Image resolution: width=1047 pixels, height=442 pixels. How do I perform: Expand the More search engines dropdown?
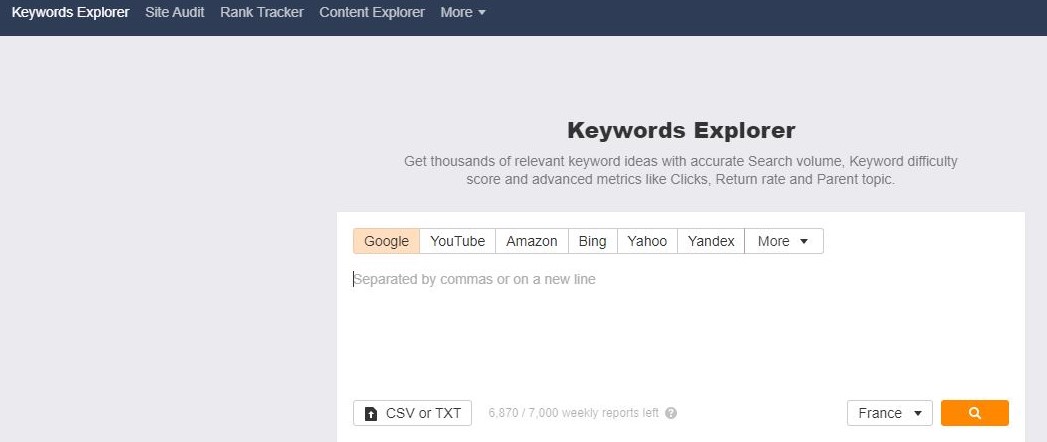(x=783, y=241)
